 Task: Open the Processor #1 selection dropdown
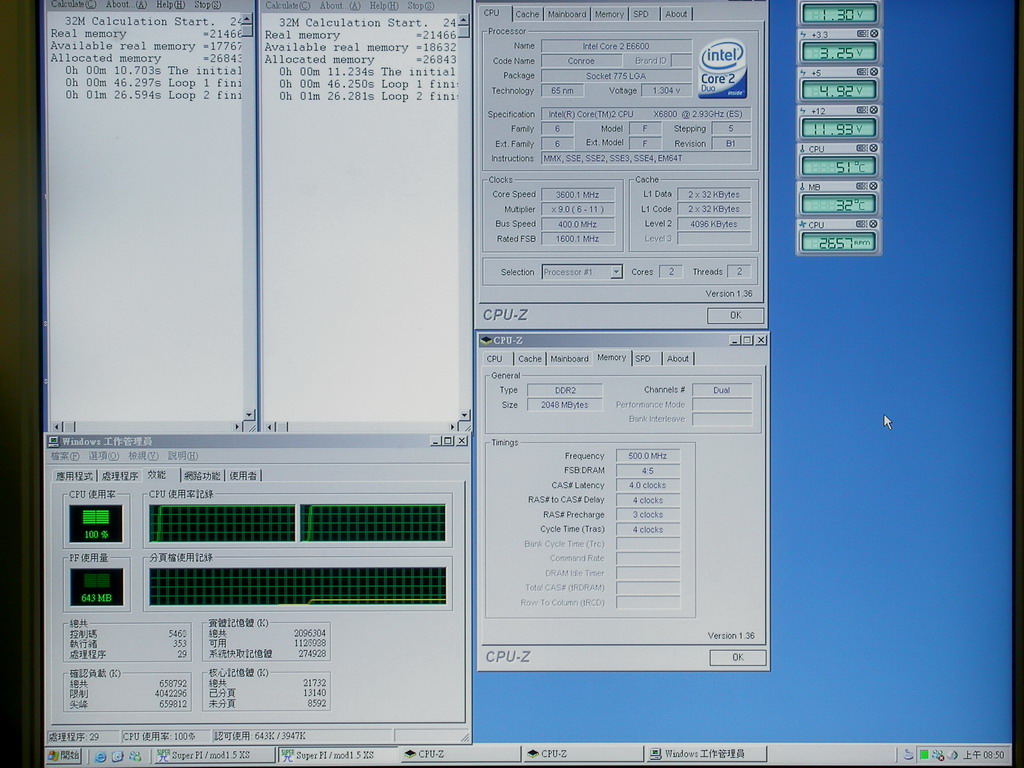tap(616, 272)
